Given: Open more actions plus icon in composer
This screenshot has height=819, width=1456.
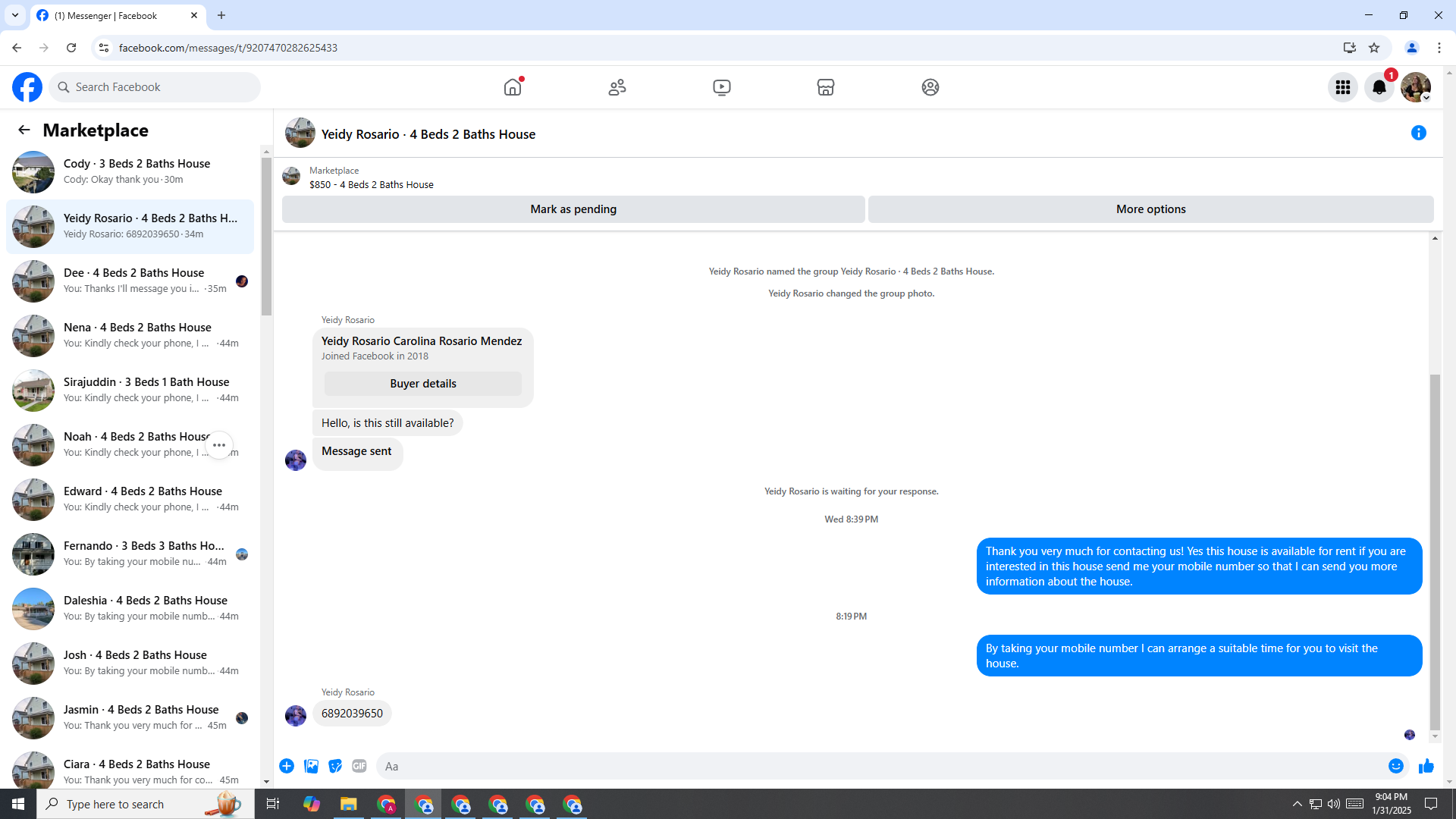Looking at the screenshot, I should coord(287,766).
